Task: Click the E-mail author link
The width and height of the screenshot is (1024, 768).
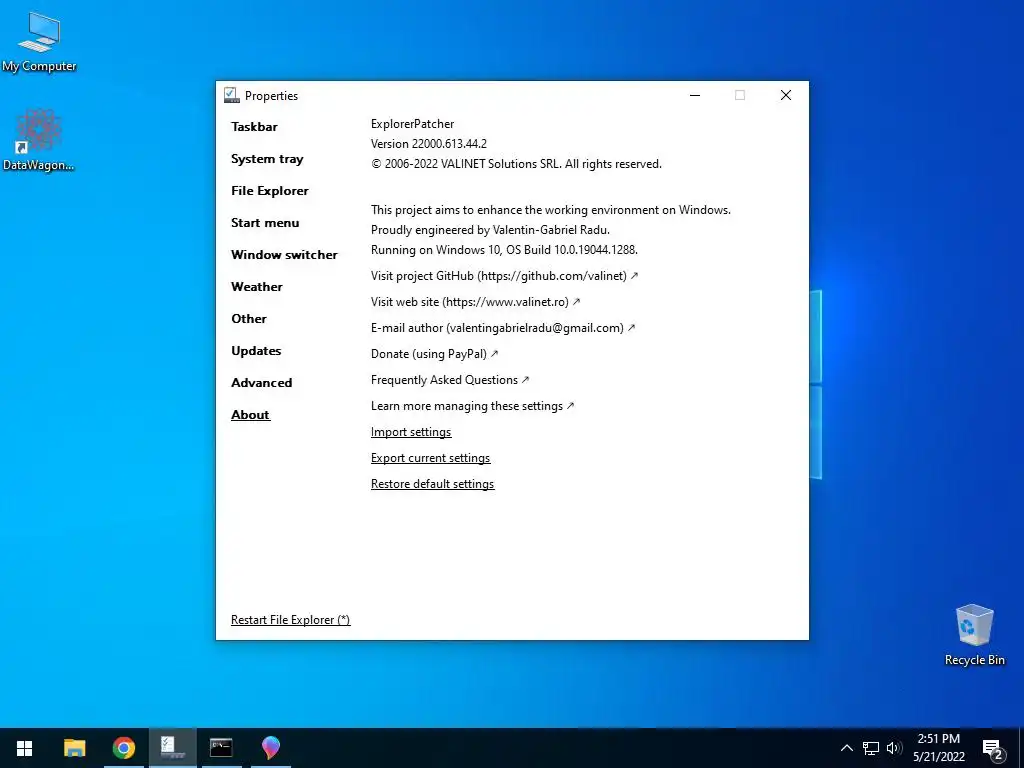Action: click(x=503, y=328)
